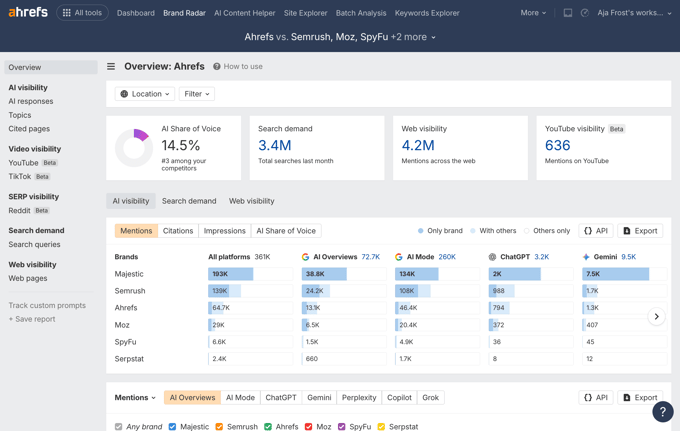680x431 pixels.
Task: Open the All tools grid menu
Action: 82,13
